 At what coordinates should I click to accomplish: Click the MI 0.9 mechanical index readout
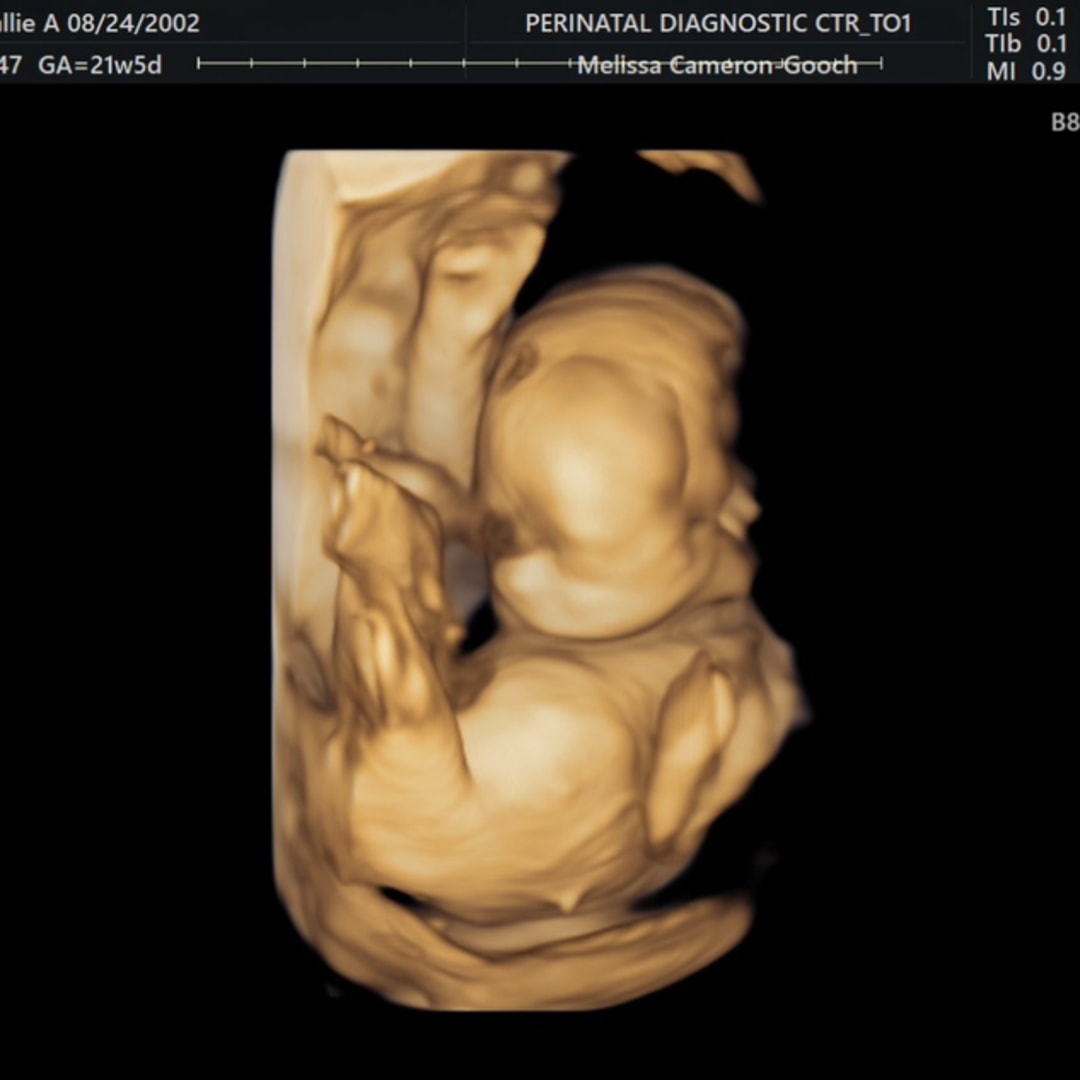[x=1026, y=71]
